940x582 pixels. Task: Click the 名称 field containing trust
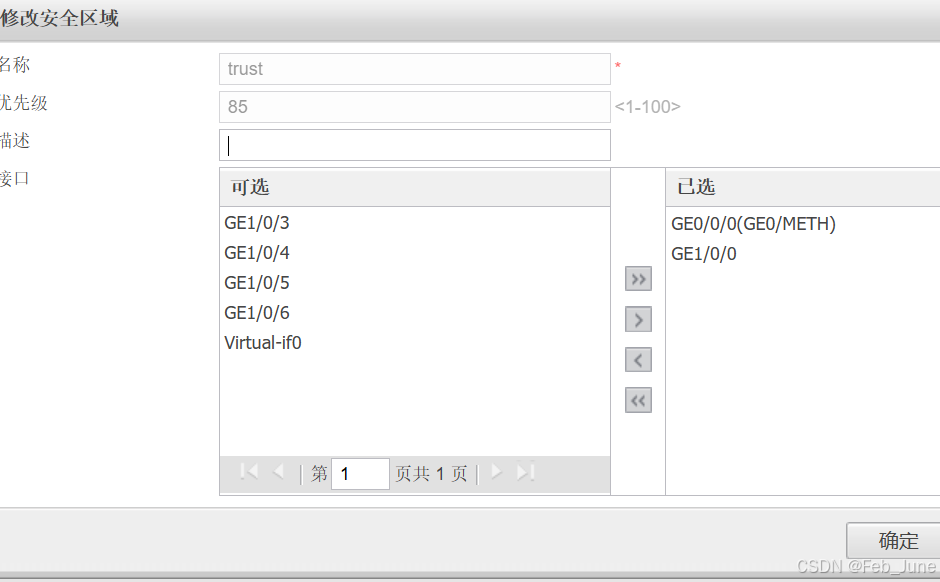(x=415, y=69)
